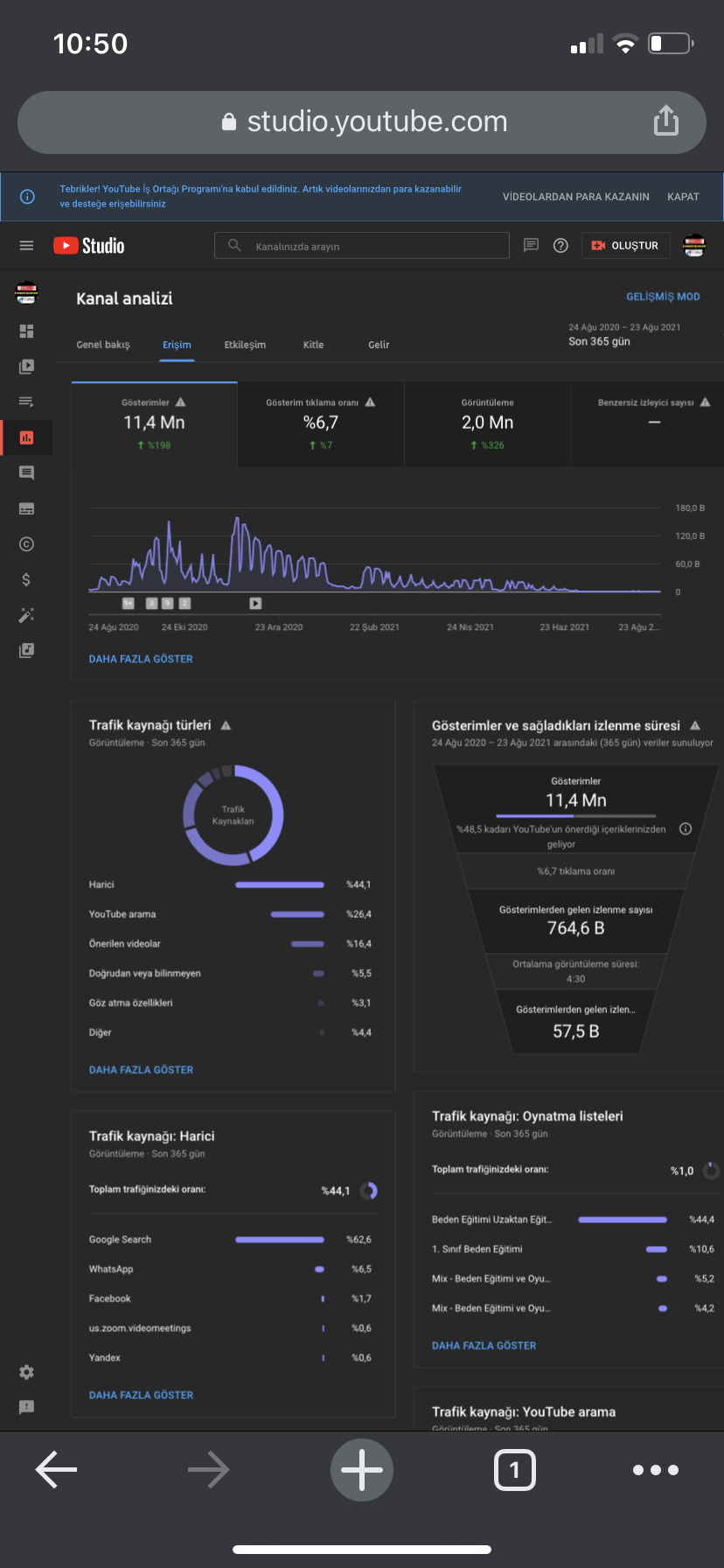The height and width of the screenshot is (1568, 724).
Task: Open Settings gear in sidebar
Action: pyautogui.click(x=26, y=1372)
